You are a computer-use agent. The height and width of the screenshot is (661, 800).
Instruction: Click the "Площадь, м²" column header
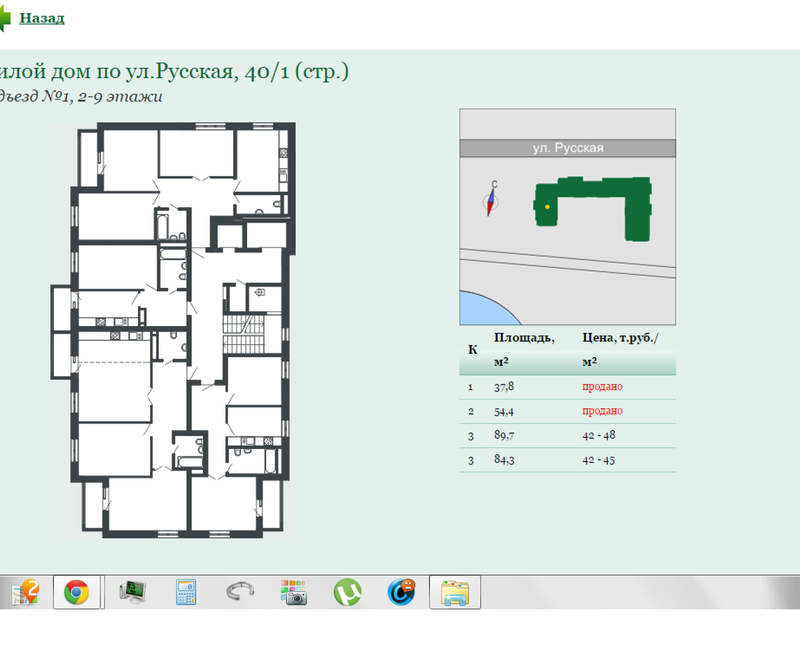click(x=523, y=349)
